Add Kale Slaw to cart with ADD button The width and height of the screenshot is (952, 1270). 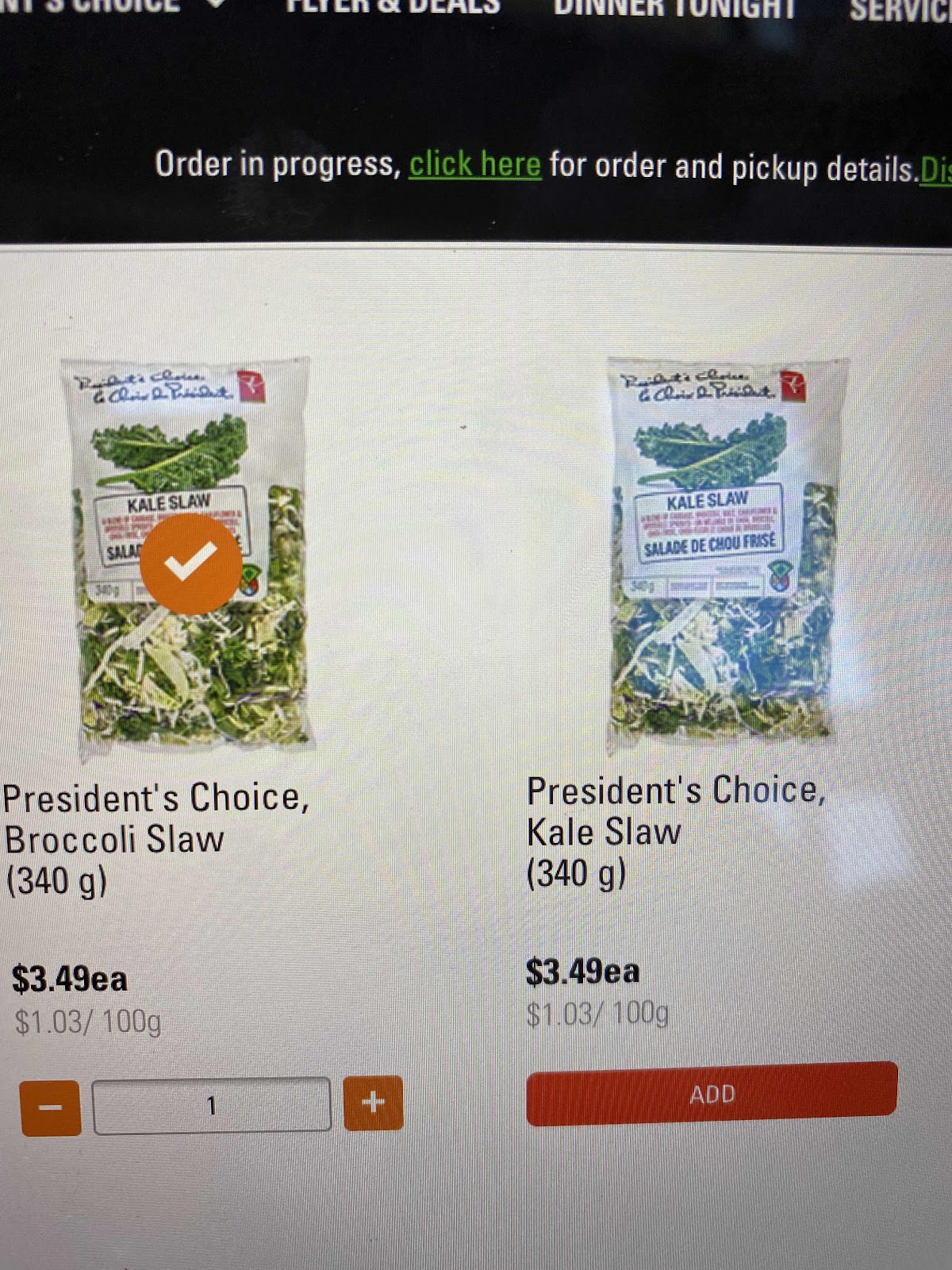pyautogui.click(x=712, y=1093)
